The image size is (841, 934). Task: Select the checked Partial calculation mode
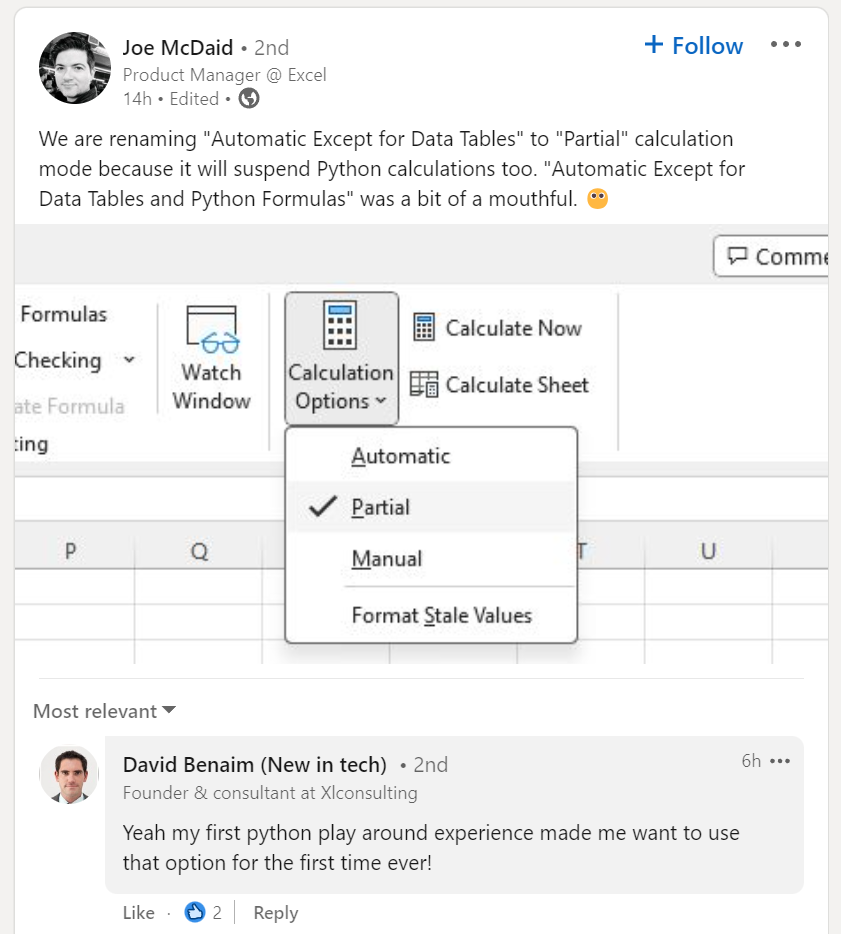pyautogui.click(x=380, y=508)
